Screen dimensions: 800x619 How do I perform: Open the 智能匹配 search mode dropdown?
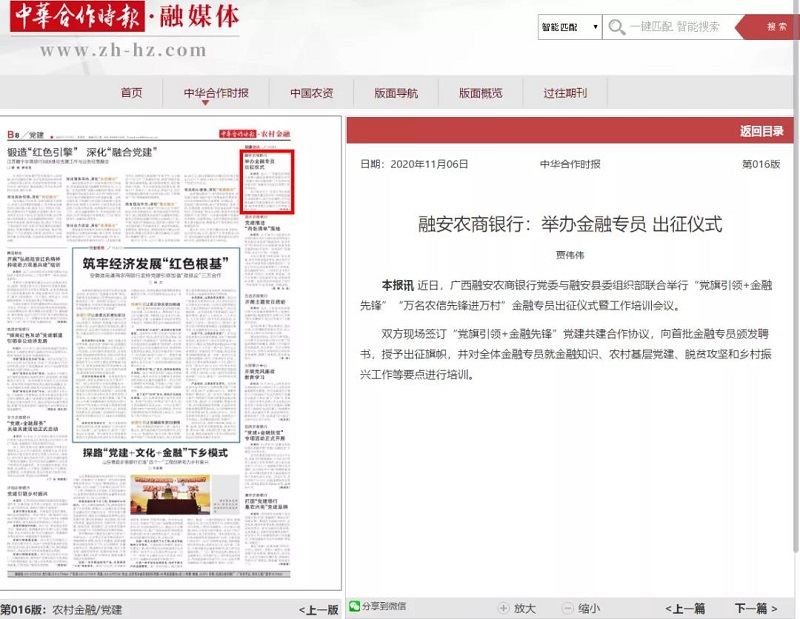point(569,27)
